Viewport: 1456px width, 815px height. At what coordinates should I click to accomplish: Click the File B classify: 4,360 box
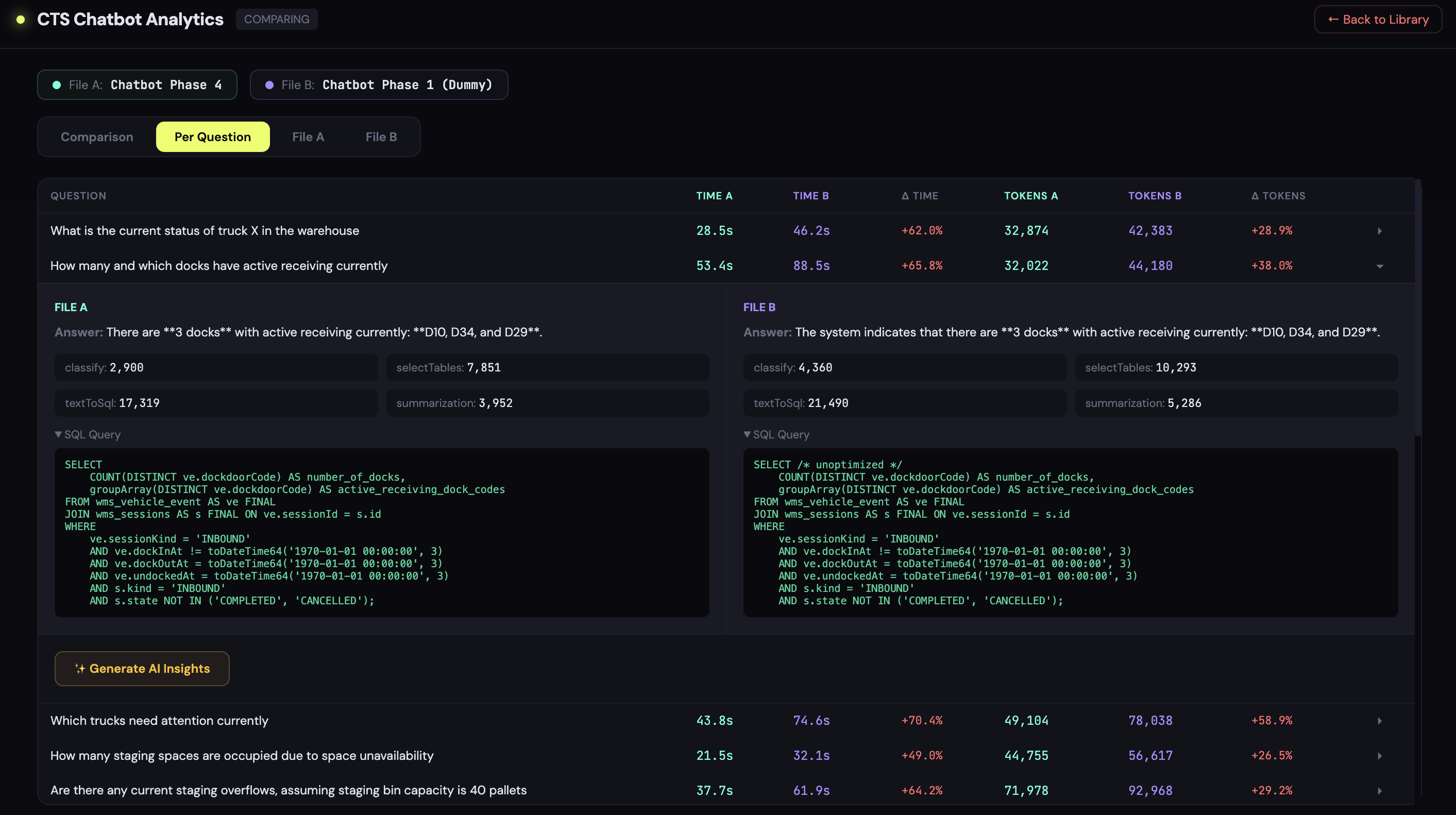pos(905,367)
